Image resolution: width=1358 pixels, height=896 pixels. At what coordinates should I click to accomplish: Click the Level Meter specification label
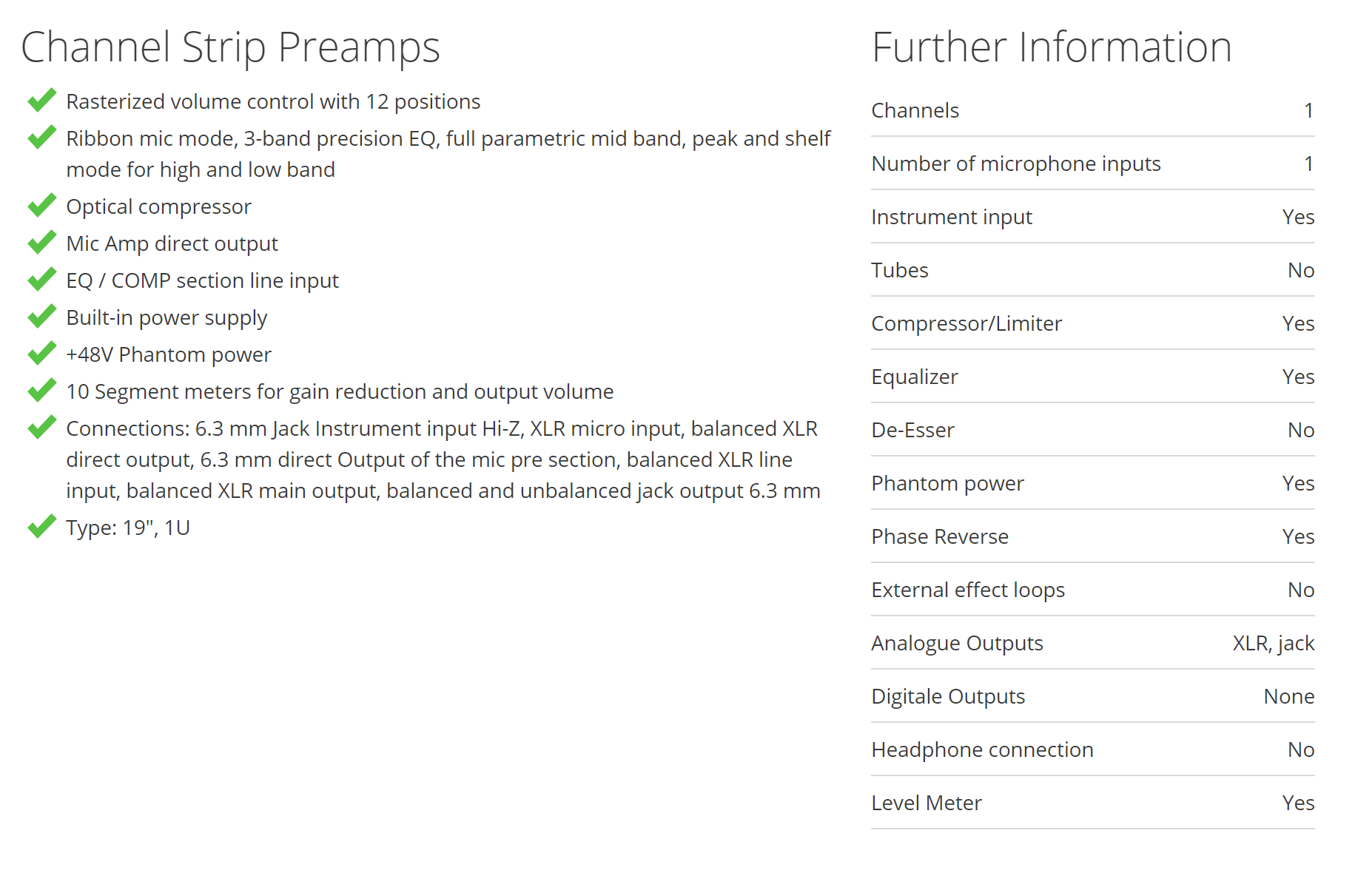point(927,803)
